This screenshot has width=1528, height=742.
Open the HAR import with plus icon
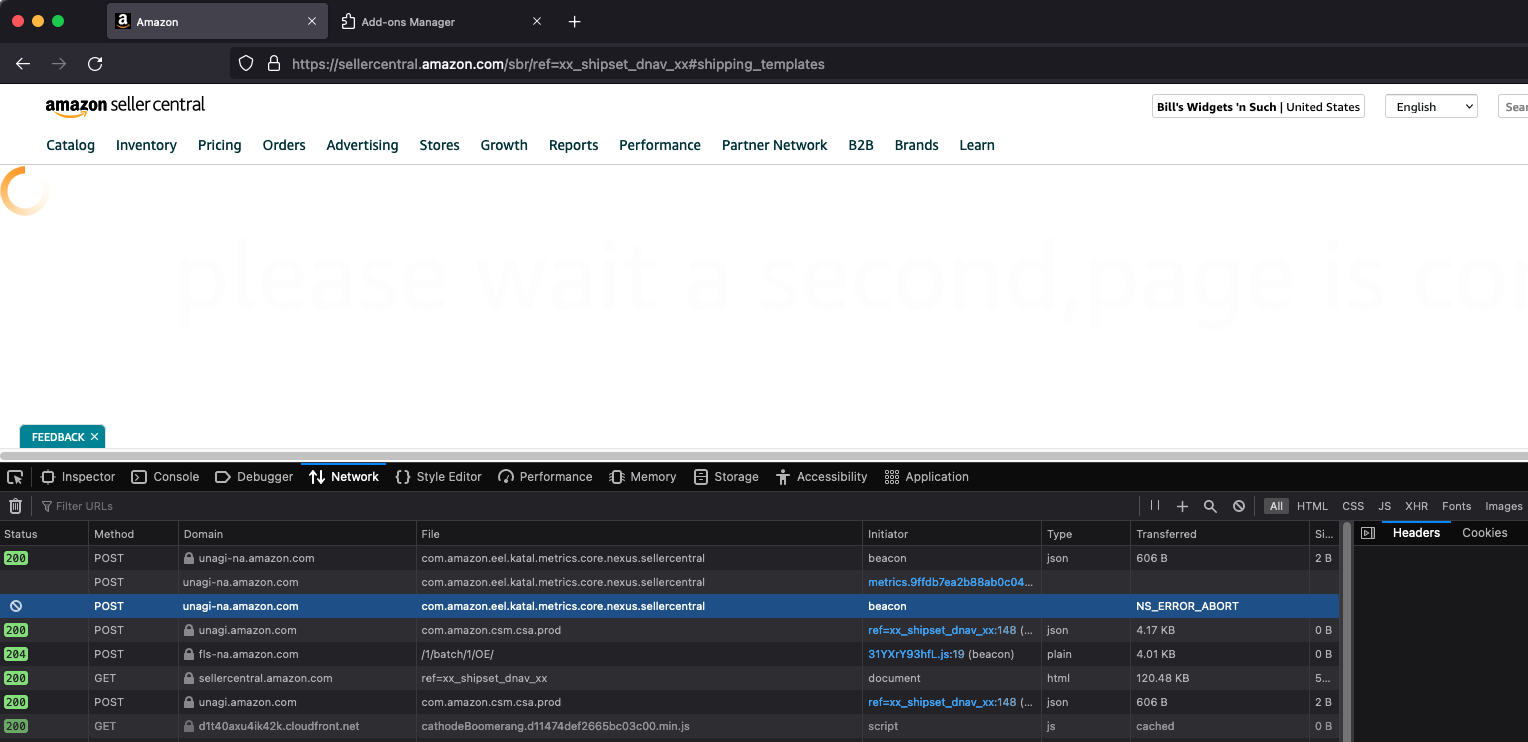click(x=1182, y=506)
